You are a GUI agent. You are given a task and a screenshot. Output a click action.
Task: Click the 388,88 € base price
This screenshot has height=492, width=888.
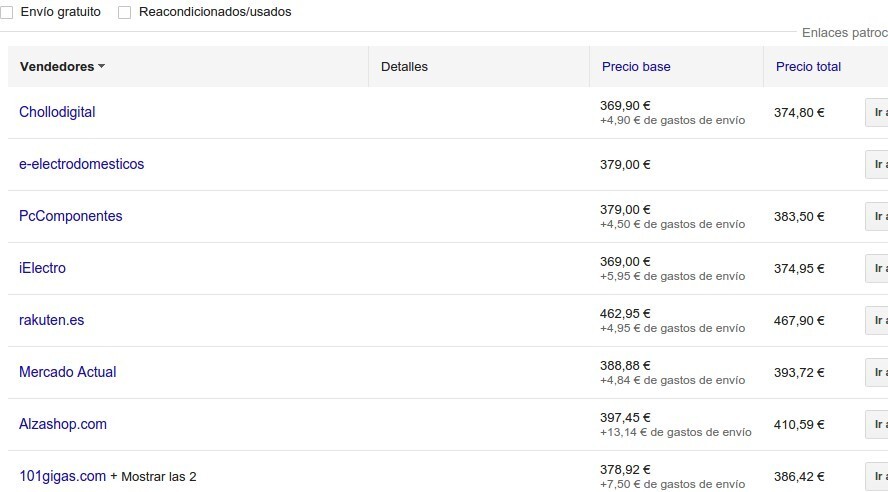pos(625,366)
